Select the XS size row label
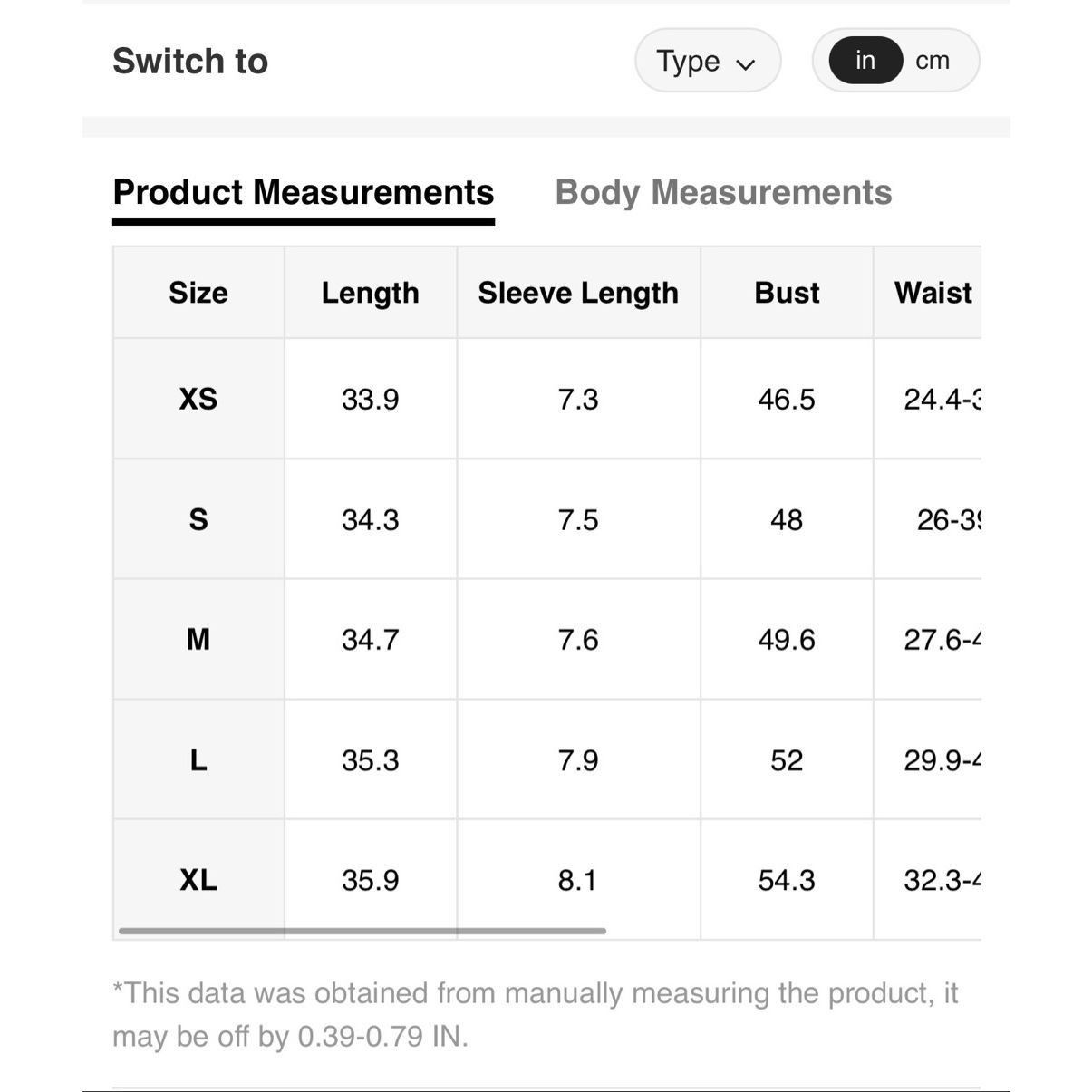This screenshot has height=1092, width=1092. tap(198, 399)
